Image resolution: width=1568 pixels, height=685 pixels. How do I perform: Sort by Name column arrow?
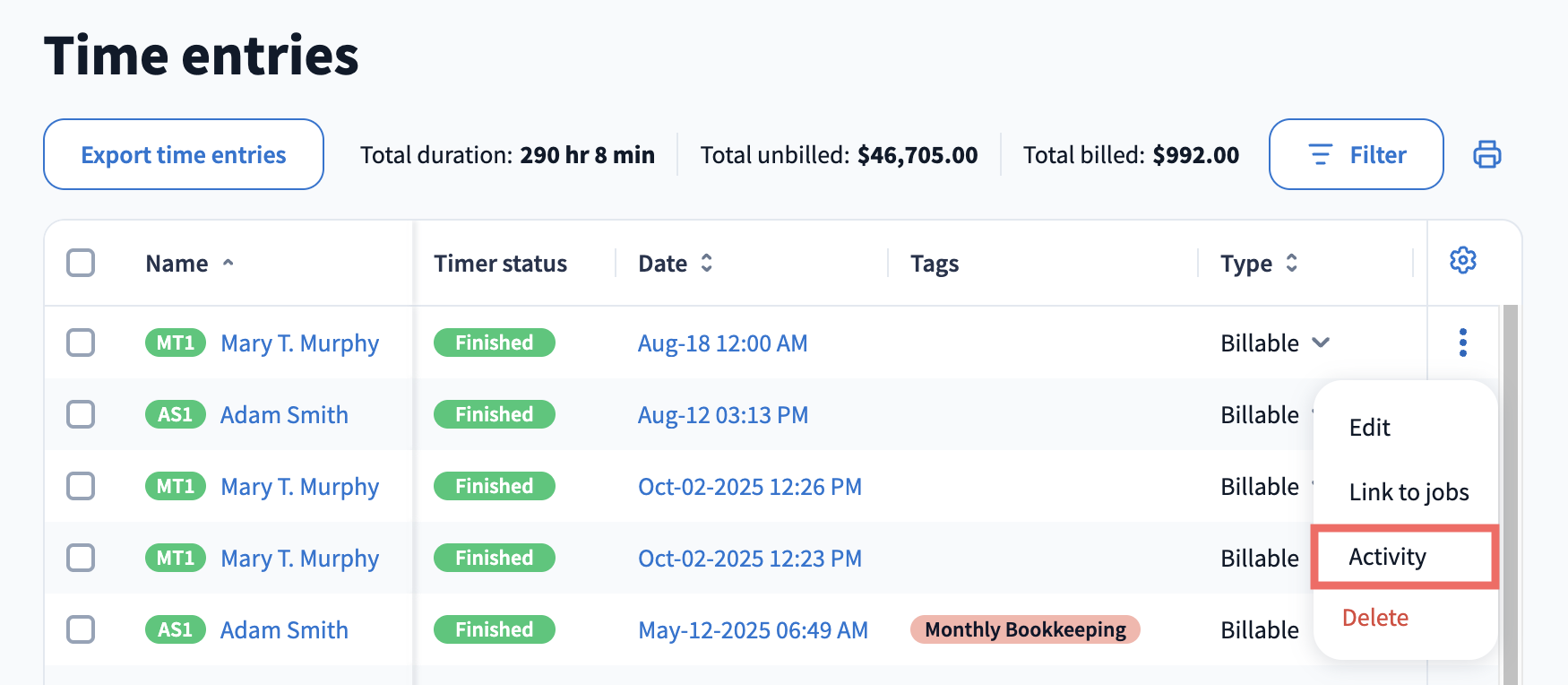[x=228, y=263]
